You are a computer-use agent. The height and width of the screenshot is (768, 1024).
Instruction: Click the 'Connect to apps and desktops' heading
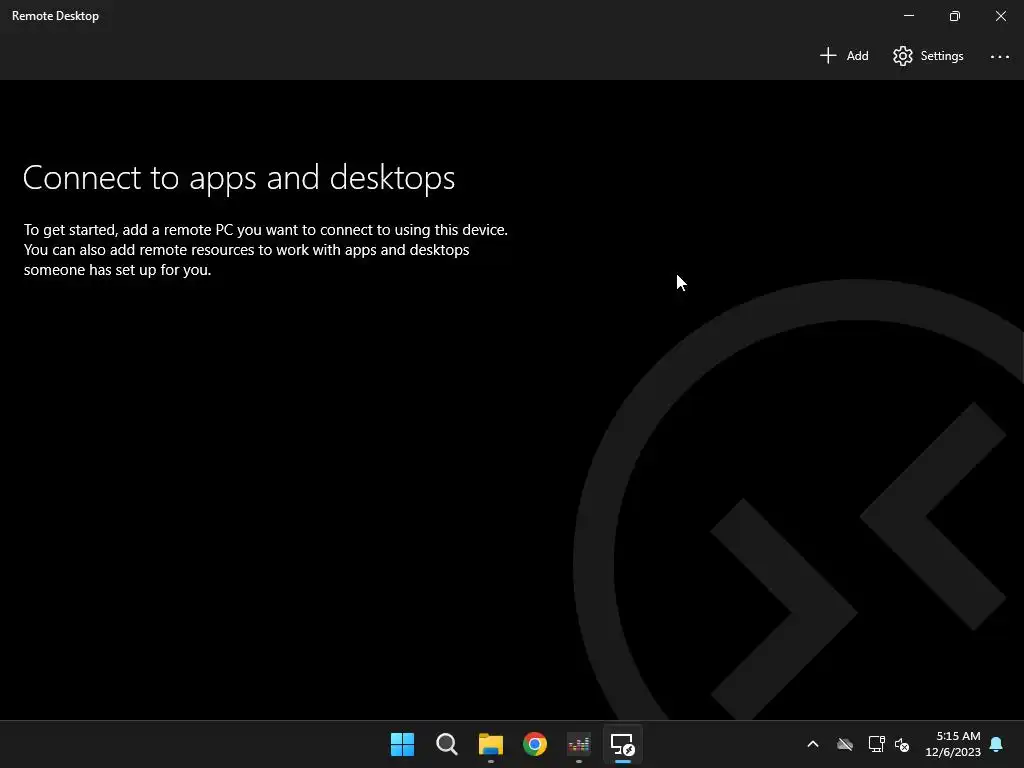(x=239, y=178)
